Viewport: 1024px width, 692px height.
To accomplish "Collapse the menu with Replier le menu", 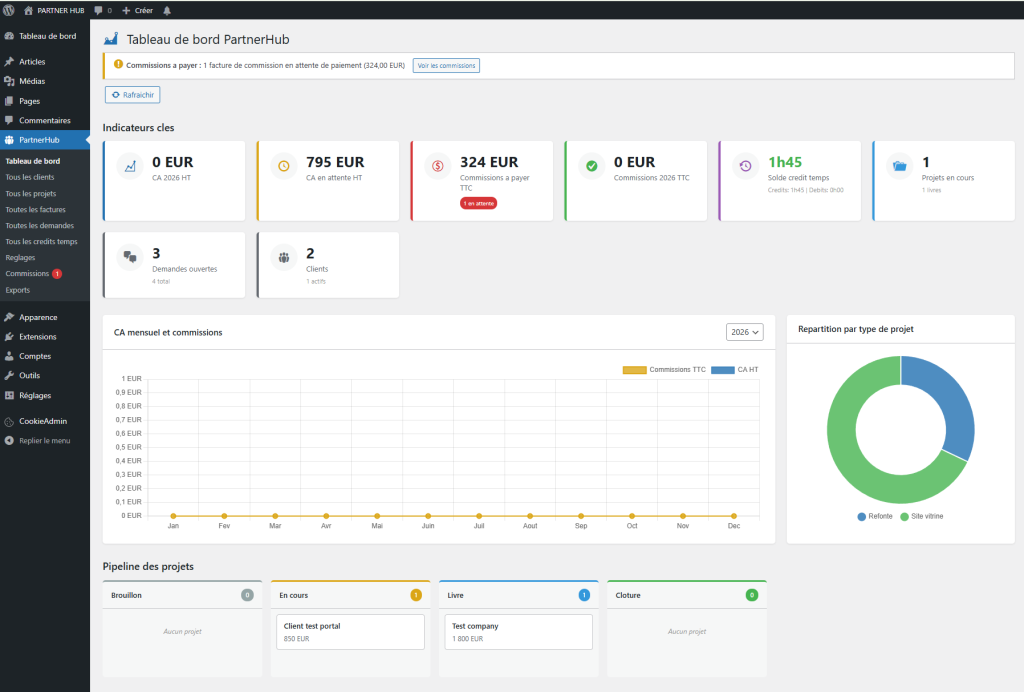I will click(37, 441).
